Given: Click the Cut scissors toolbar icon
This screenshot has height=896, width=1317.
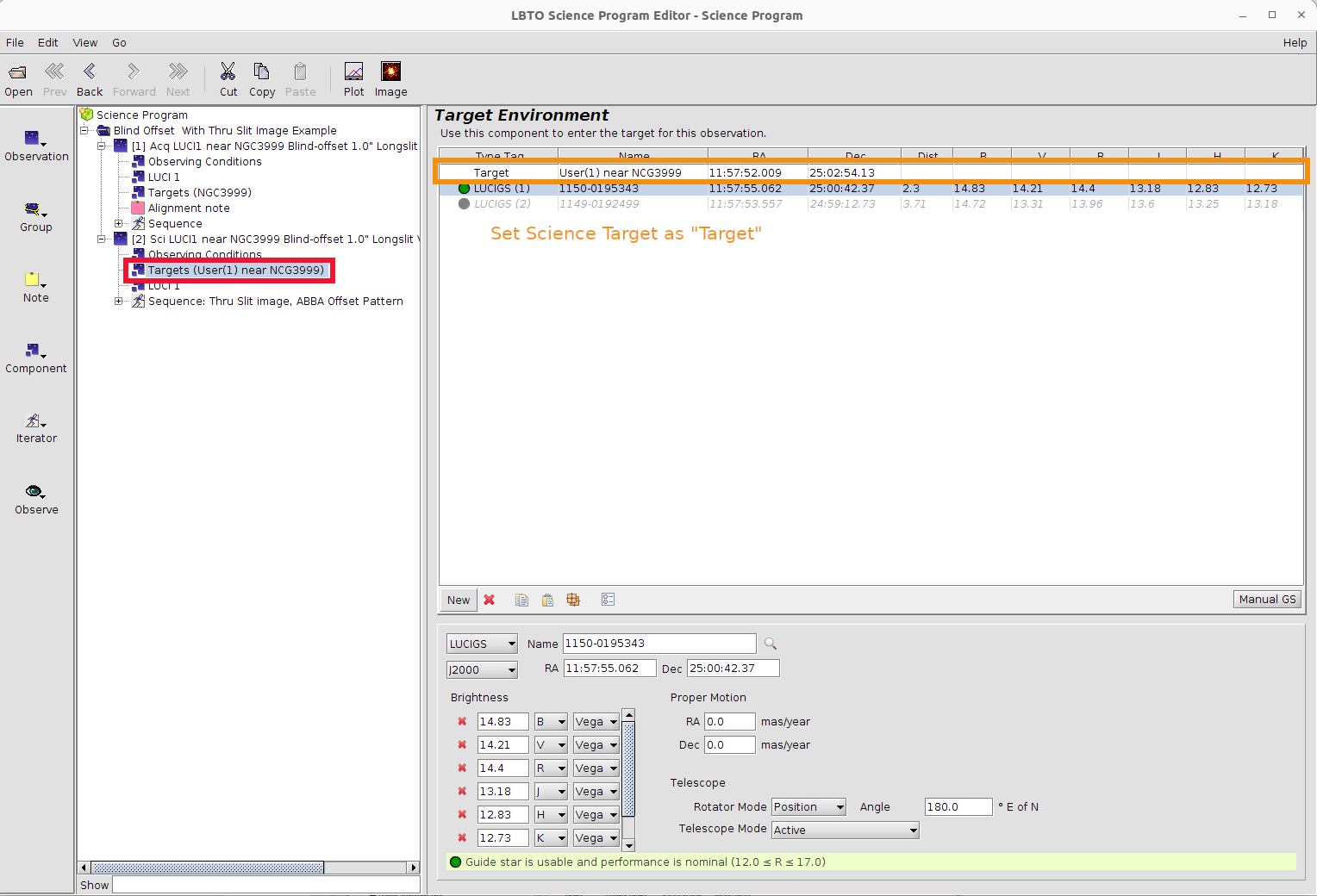Looking at the screenshot, I should pos(228,80).
